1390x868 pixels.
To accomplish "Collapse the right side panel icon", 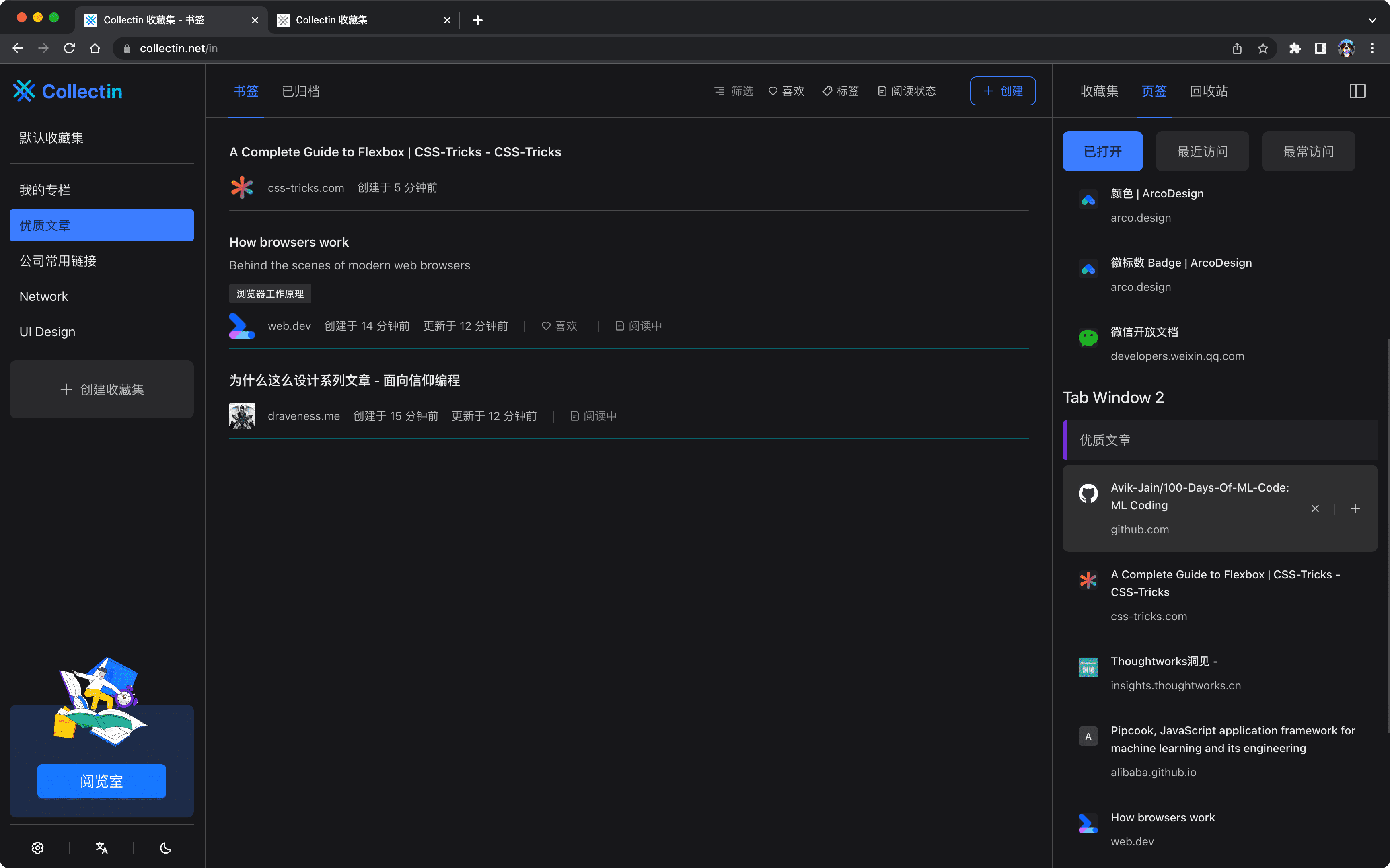I will tap(1357, 91).
